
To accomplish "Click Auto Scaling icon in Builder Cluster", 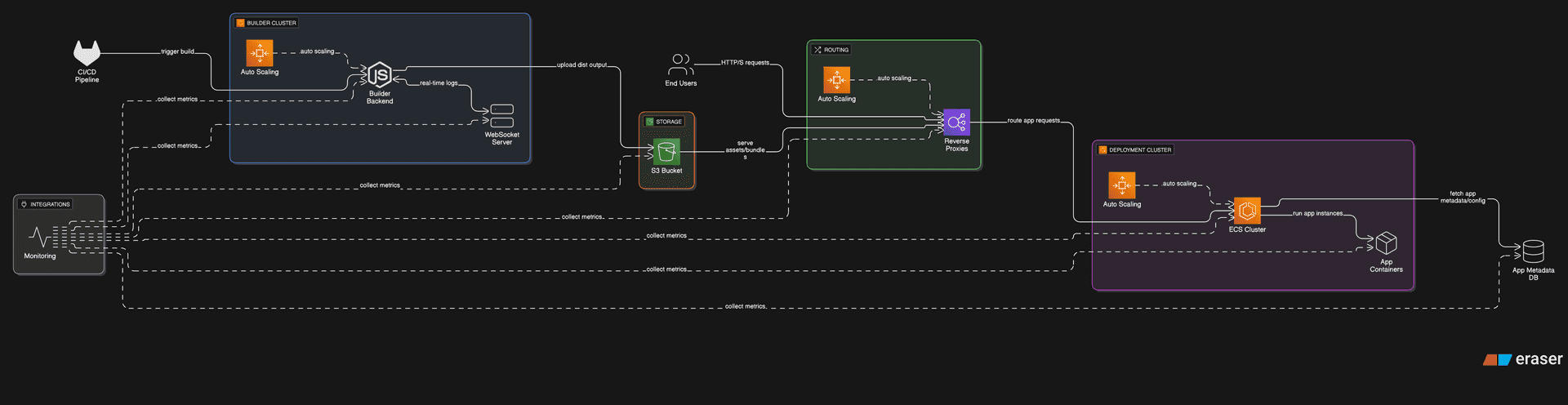I will coord(260,53).
